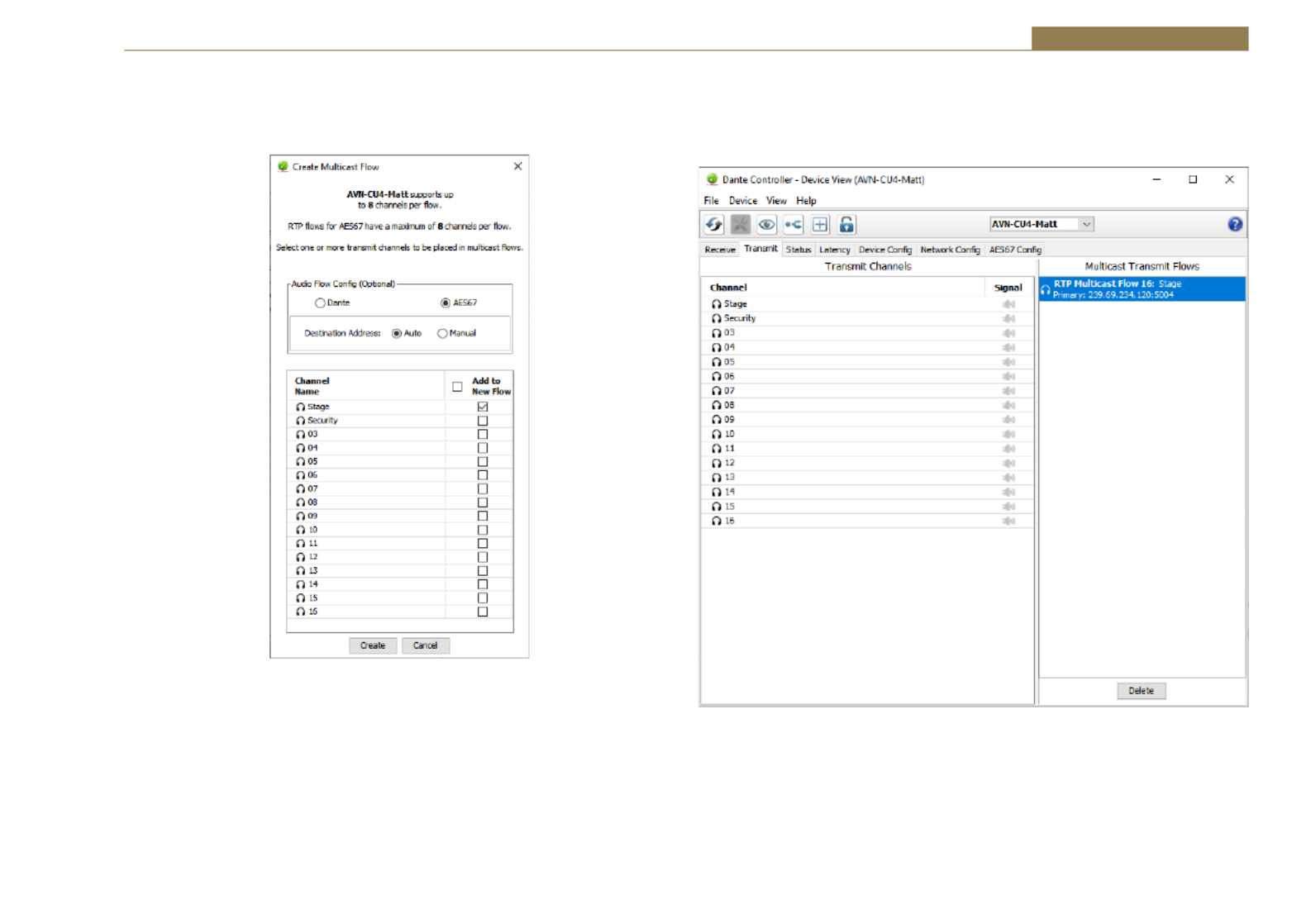Choose Auto destination address option

pyautogui.click(x=397, y=334)
